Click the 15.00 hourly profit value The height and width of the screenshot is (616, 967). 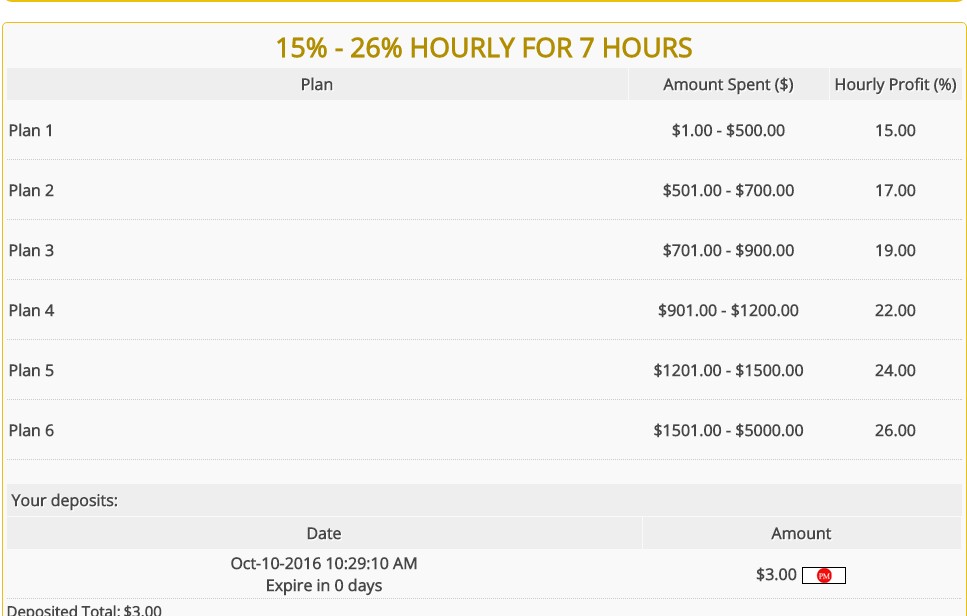895,130
